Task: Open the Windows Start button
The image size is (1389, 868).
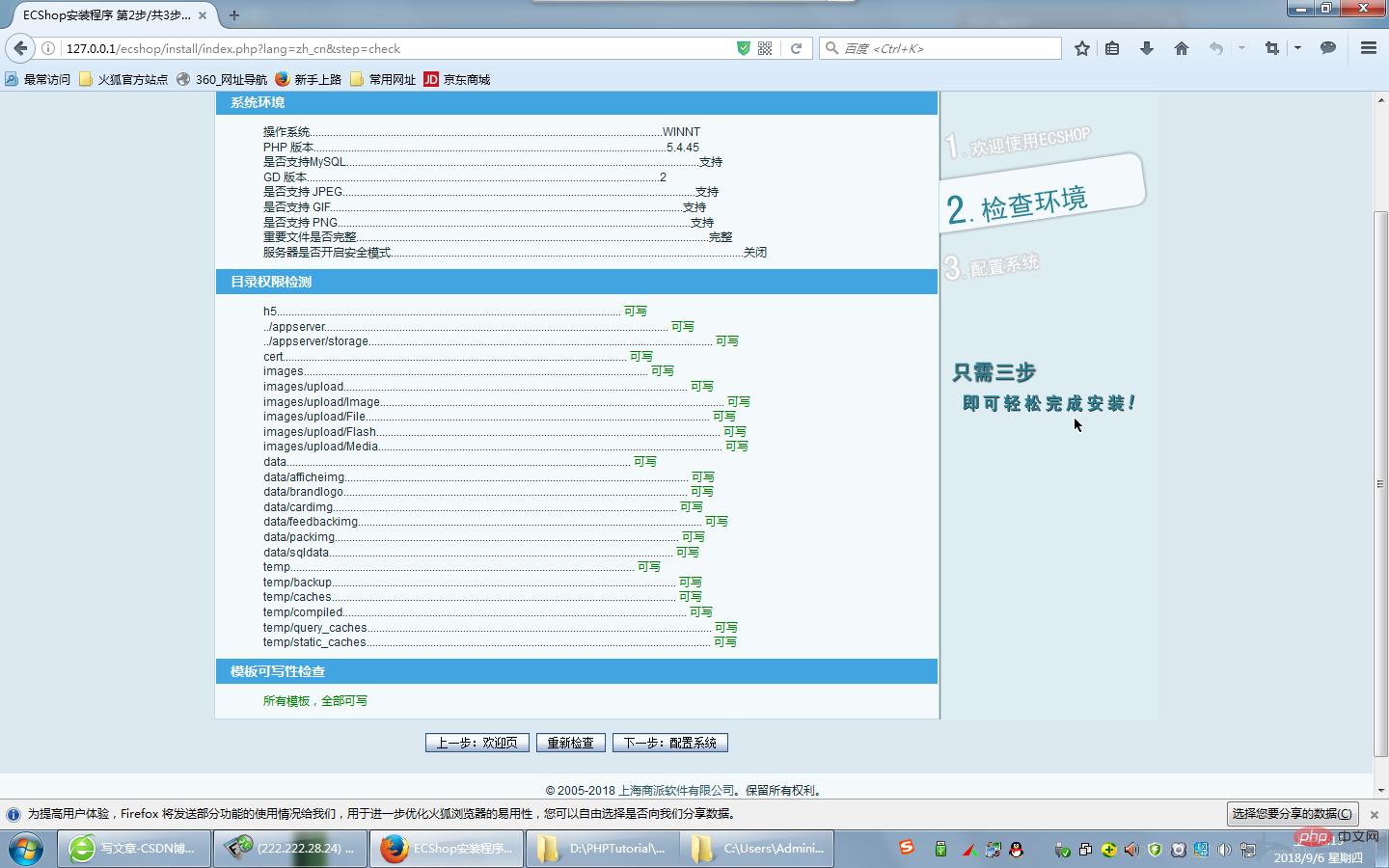Action: pos(26,849)
